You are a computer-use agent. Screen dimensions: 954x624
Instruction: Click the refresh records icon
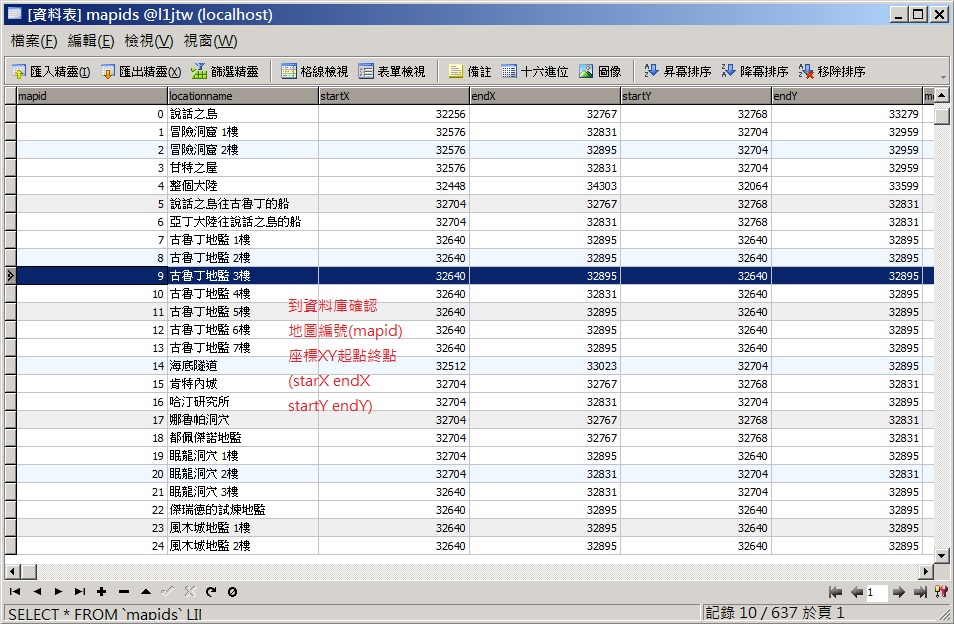(211, 591)
